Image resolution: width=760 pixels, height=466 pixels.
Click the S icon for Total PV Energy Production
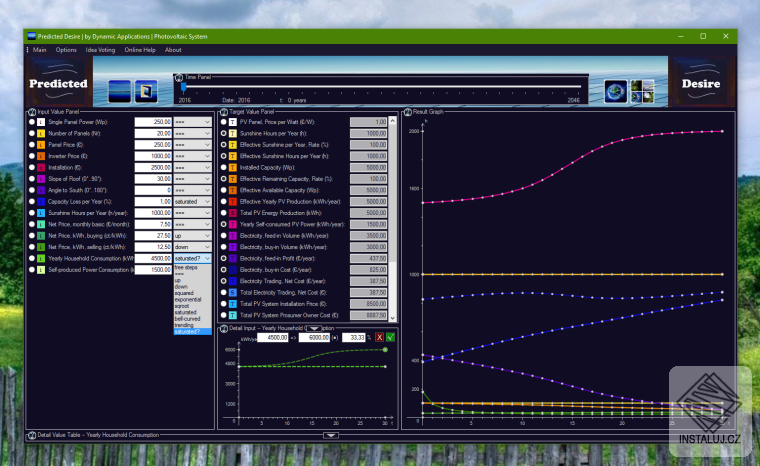(x=233, y=213)
